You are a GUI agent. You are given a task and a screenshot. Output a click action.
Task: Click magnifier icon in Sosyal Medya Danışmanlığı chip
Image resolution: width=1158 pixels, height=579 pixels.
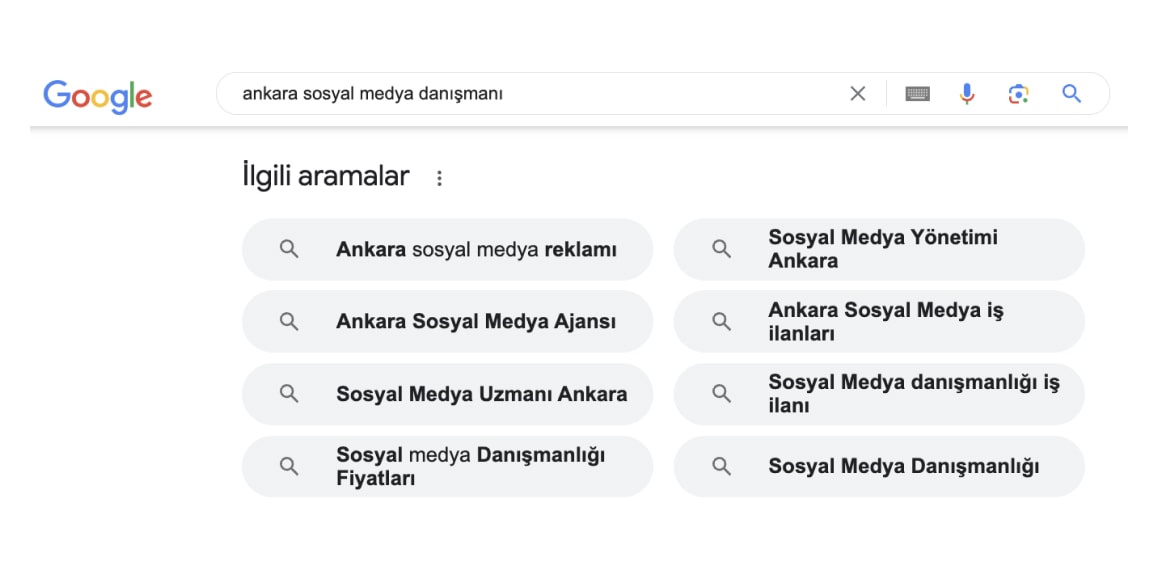(721, 466)
